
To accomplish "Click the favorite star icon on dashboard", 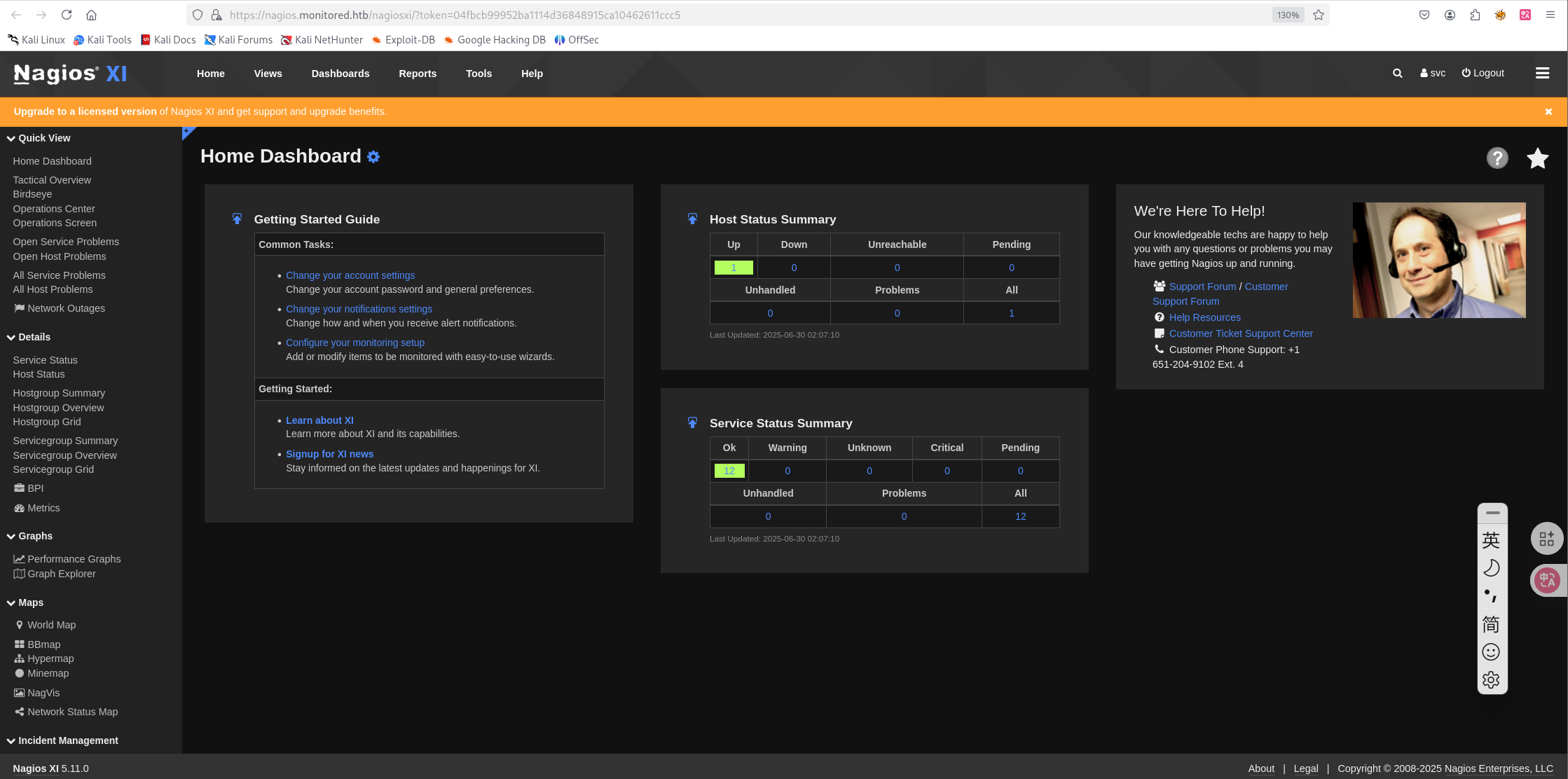I will point(1537,158).
